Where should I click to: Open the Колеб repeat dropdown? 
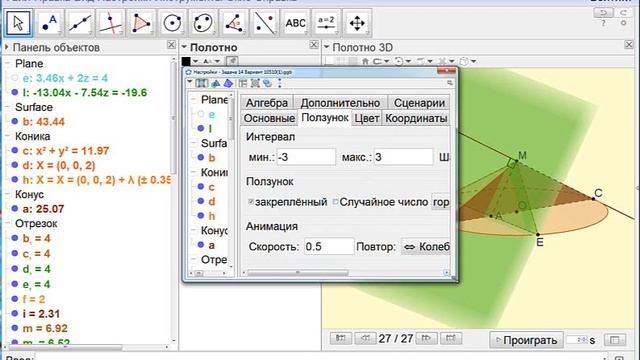tap(425, 247)
